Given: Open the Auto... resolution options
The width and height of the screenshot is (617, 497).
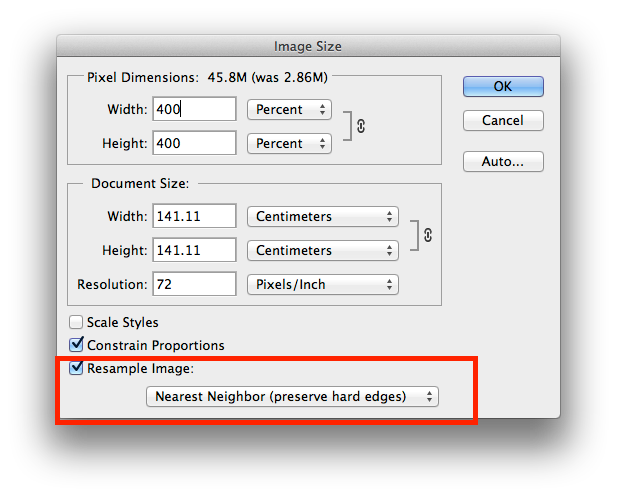Looking at the screenshot, I should [x=503, y=161].
